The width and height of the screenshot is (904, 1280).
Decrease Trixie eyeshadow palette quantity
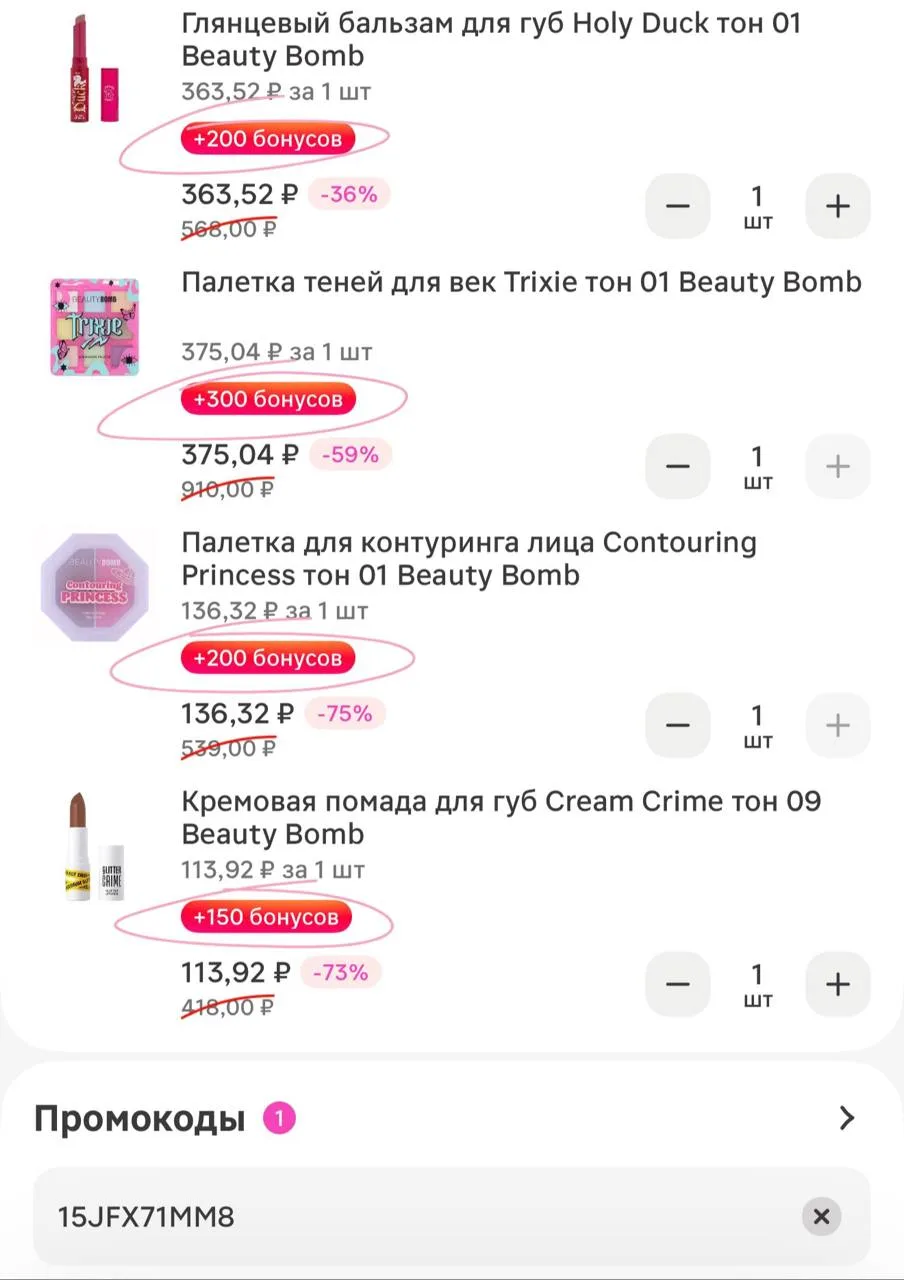click(678, 466)
